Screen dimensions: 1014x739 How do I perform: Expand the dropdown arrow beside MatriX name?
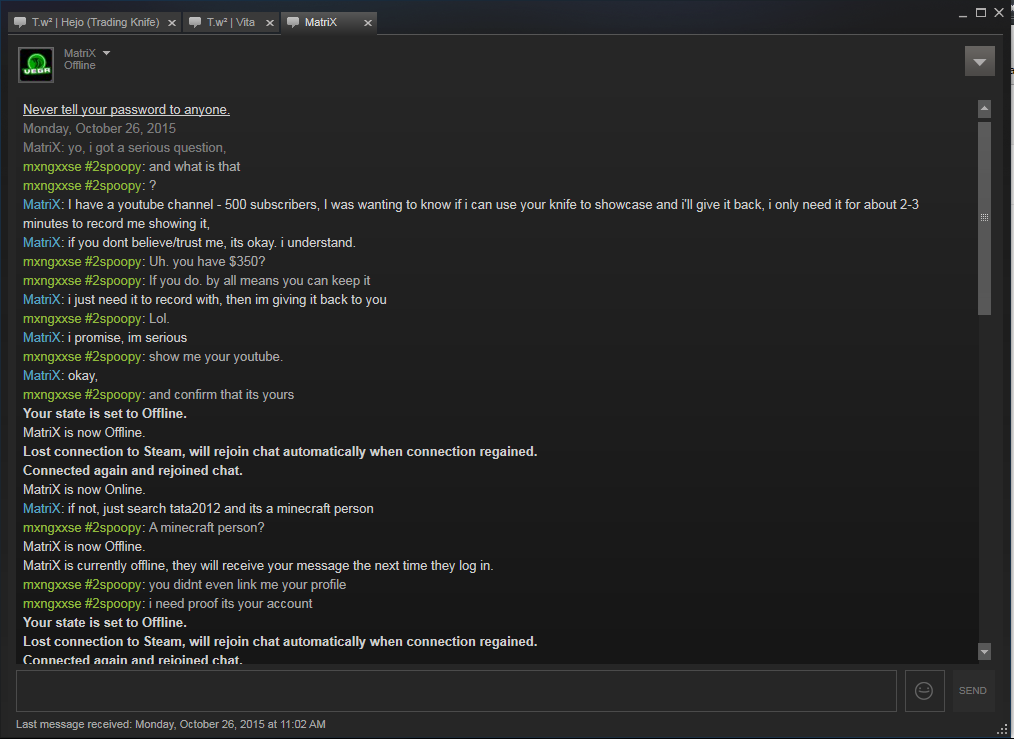tap(107, 53)
